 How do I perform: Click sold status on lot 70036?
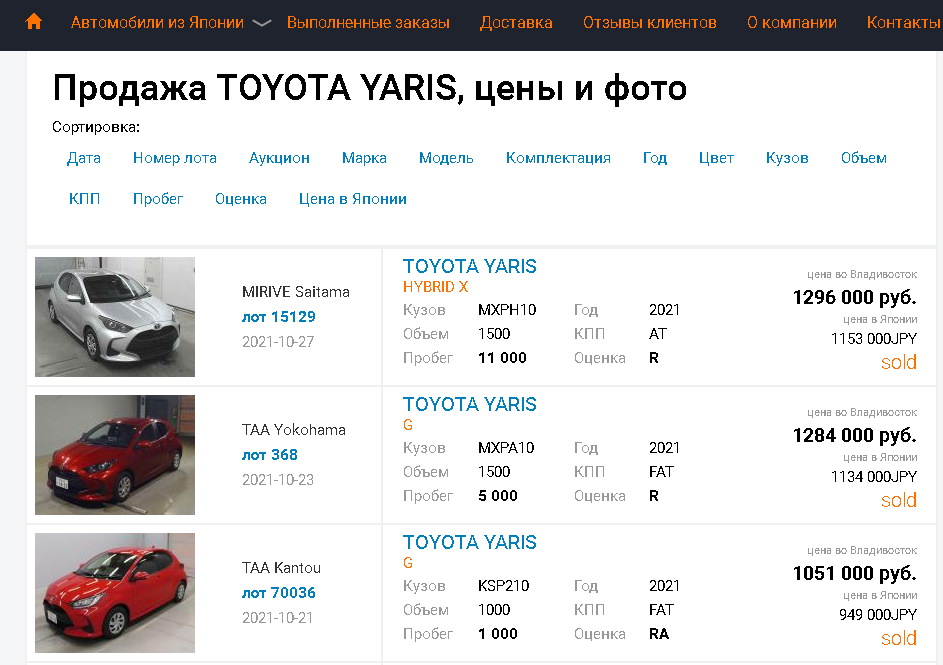pyautogui.click(x=898, y=638)
